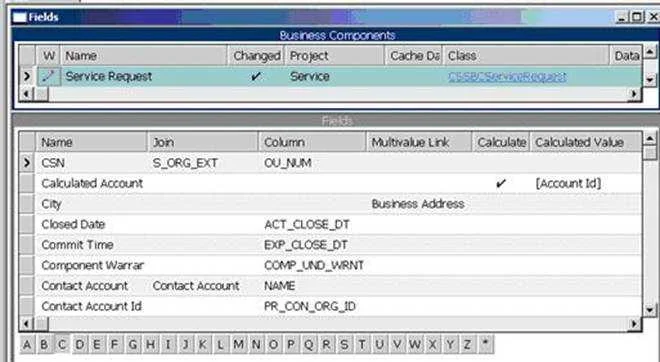Viewport: 660px width, 362px height.
Task: Jump to fields starting with B
Action: coord(44,345)
